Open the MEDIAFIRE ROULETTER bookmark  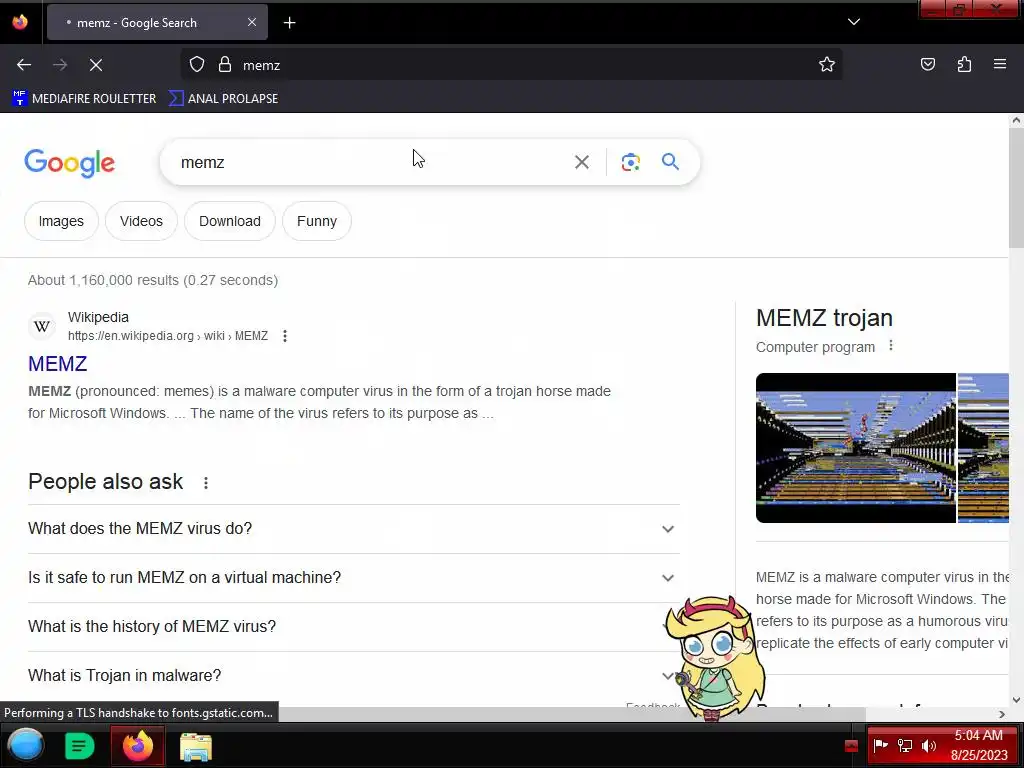[84, 99]
